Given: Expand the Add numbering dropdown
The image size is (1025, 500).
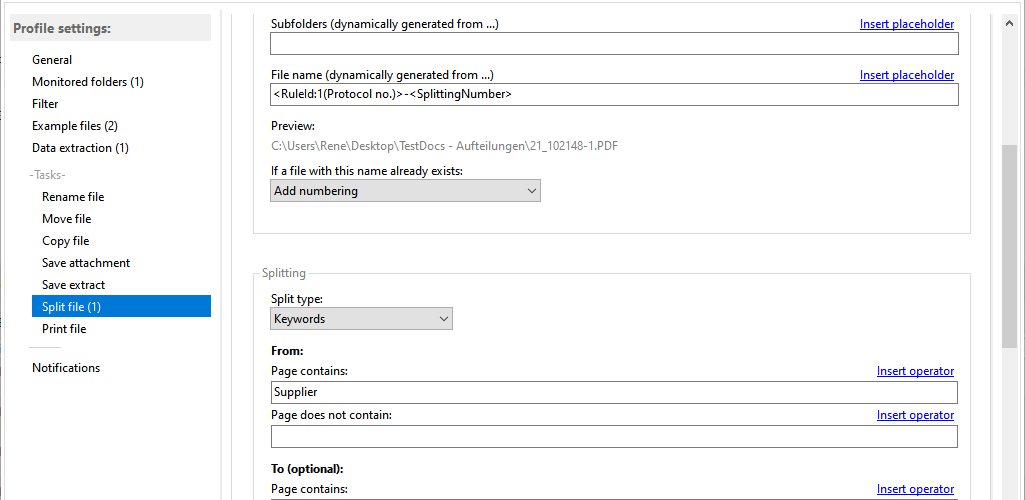Looking at the screenshot, I should pyautogui.click(x=405, y=191).
